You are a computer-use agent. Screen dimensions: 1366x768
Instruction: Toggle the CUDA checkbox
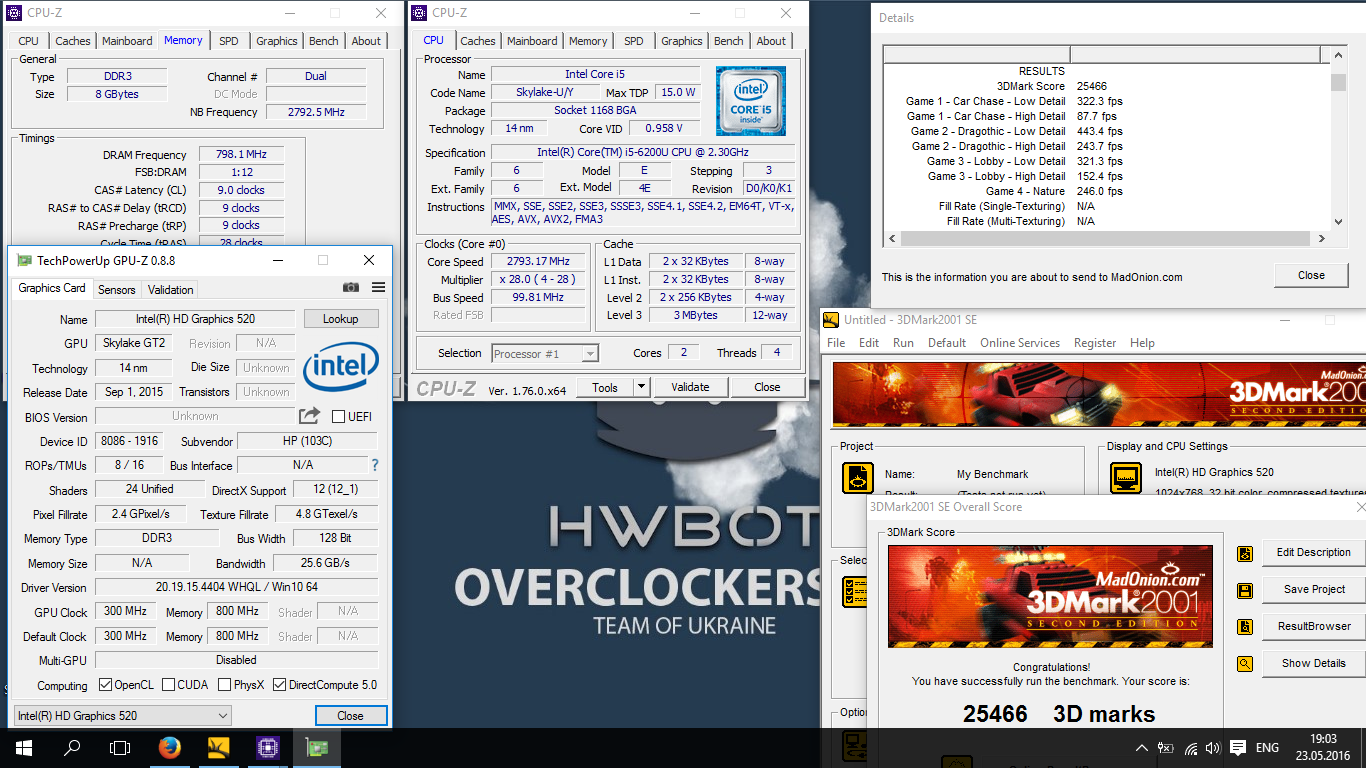(168, 685)
